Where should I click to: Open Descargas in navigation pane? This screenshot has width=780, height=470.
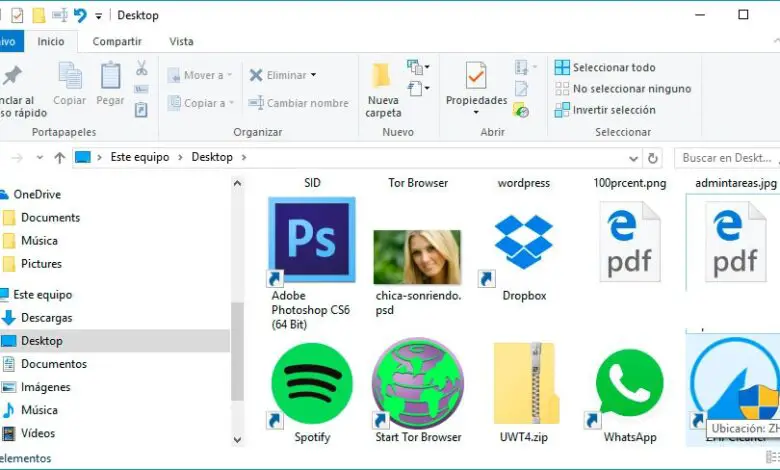[47, 317]
